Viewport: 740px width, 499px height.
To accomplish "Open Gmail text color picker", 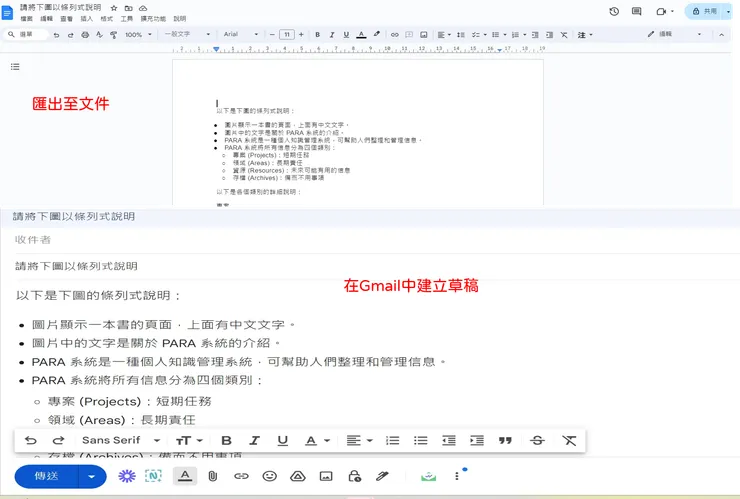I will click(x=317, y=440).
